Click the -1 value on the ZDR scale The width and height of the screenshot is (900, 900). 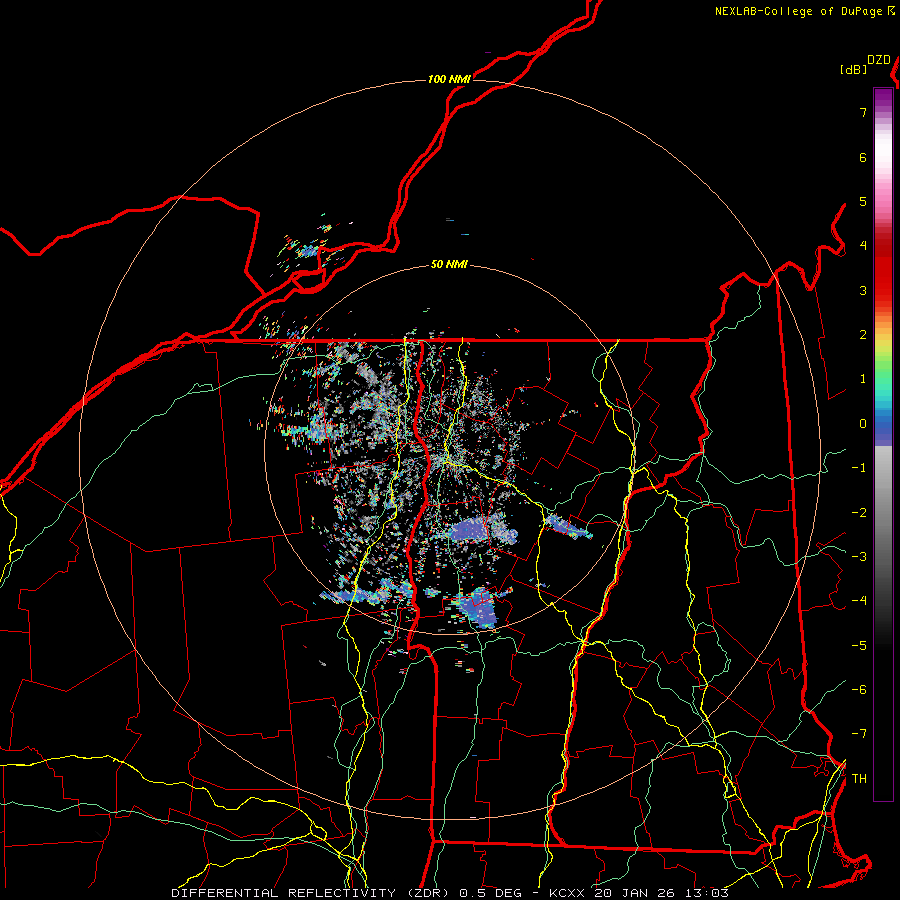(859, 468)
